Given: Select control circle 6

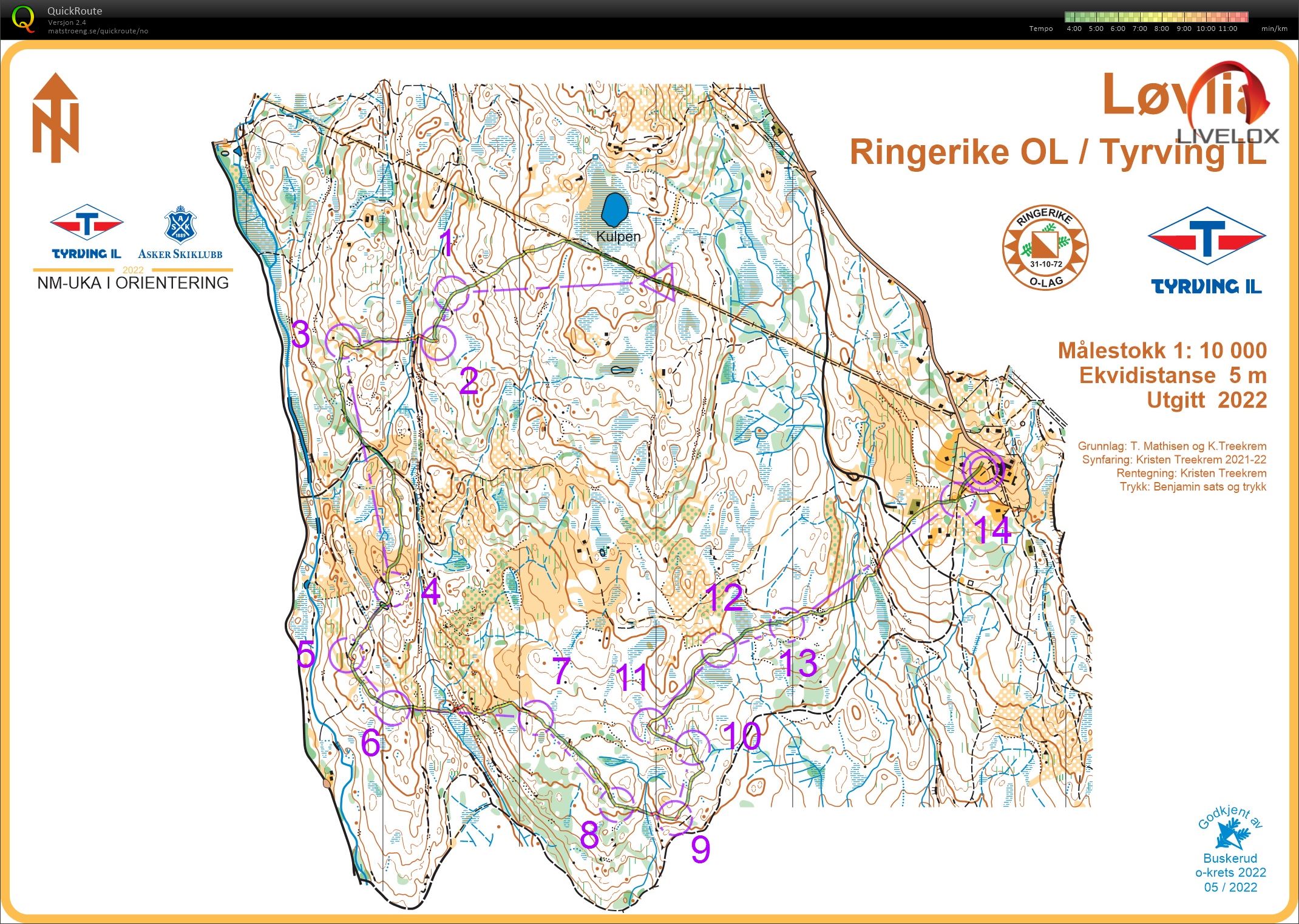Looking at the screenshot, I should tap(392, 707).
